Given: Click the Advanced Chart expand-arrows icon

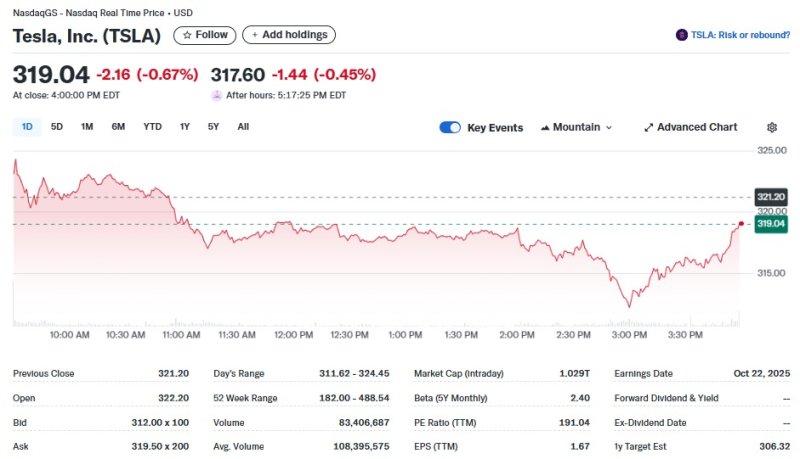Looking at the screenshot, I should pyautogui.click(x=648, y=128).
